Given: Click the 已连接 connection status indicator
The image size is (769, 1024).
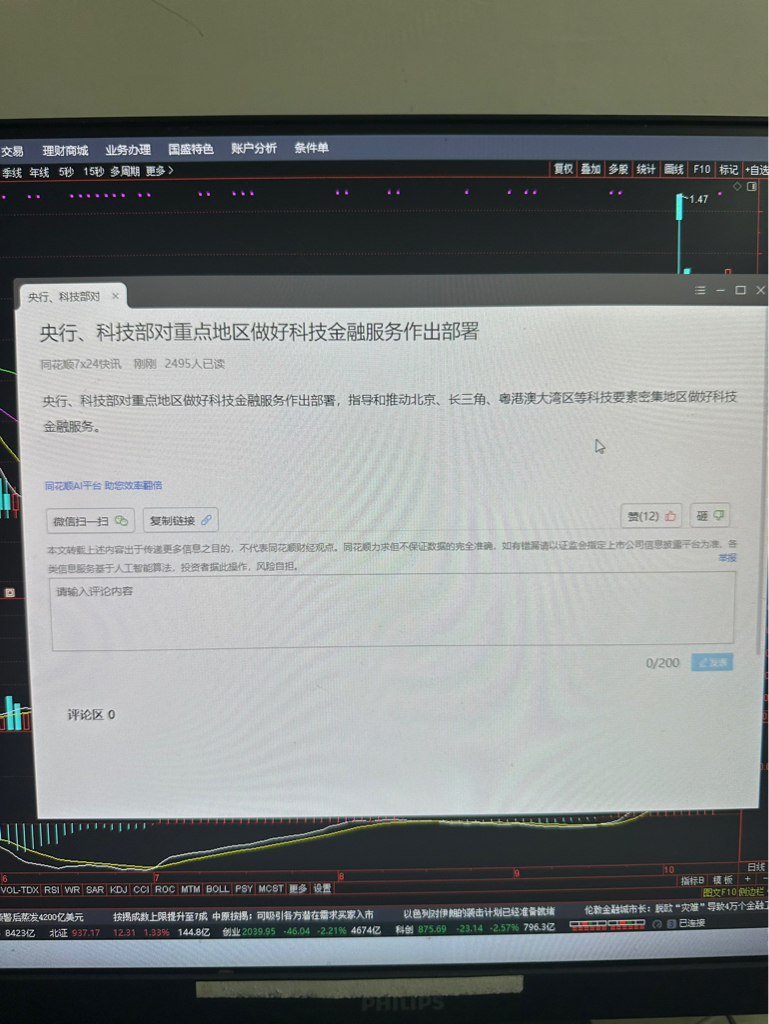Looking at the screenshot, I should click(691, 923).
